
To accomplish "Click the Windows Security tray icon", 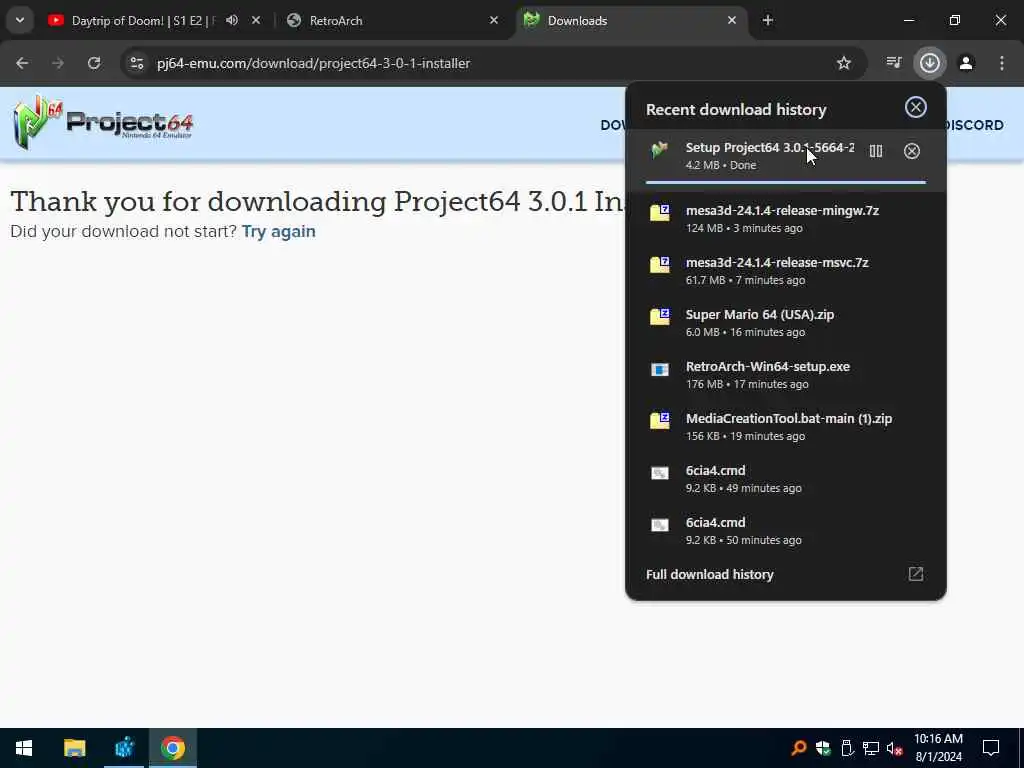I will click(x=823, y=748).
